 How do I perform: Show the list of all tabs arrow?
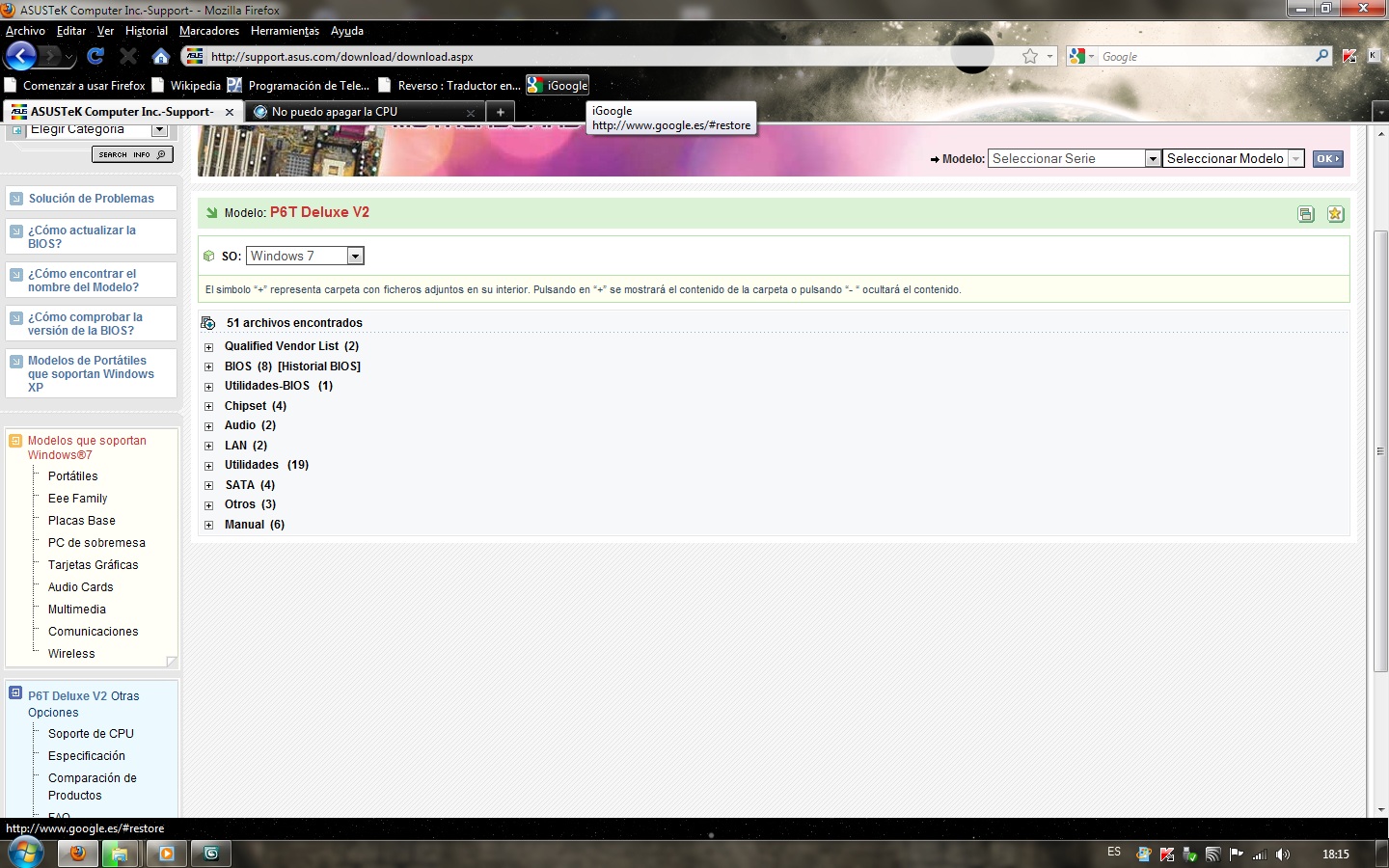pyautogui.click(x=1380, y=112)
